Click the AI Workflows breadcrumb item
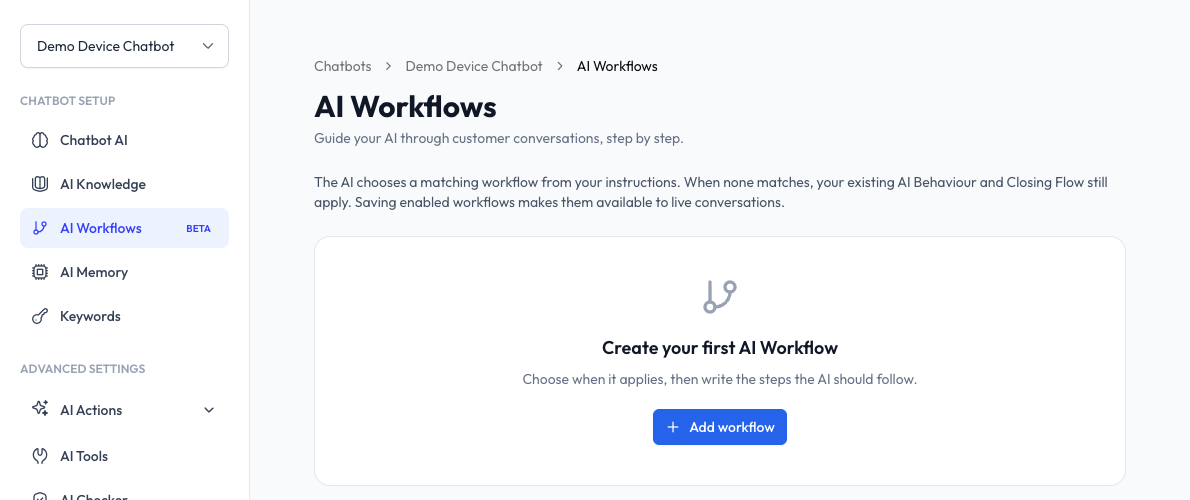Screen dimensions: 1190x500 617,66
